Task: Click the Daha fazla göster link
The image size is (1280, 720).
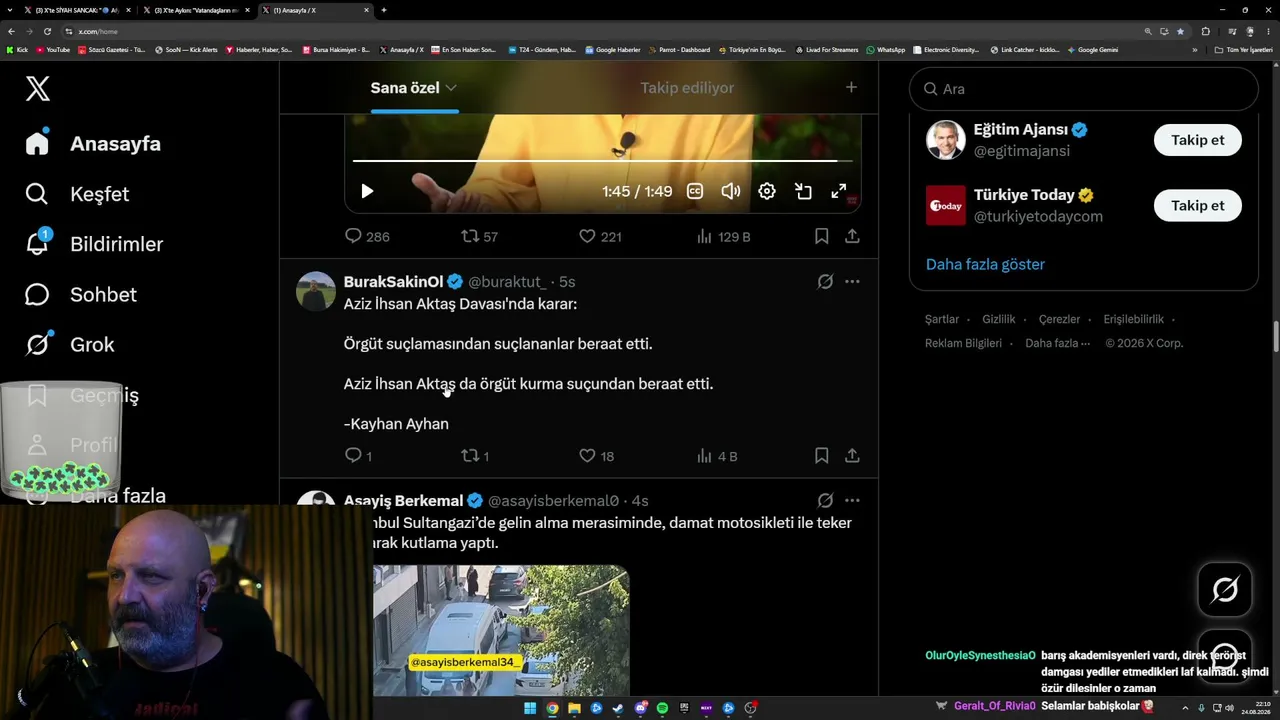Action: pyautogui.click(x=985, y=264)
